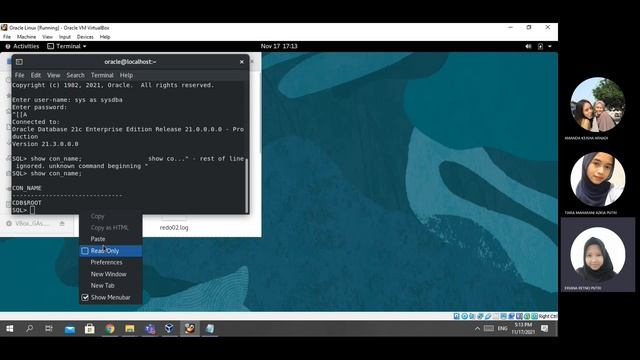This screenshot has width=640, height=360.
Task: Click the GNOME power status icon
Action: click(x=540, y=46)
